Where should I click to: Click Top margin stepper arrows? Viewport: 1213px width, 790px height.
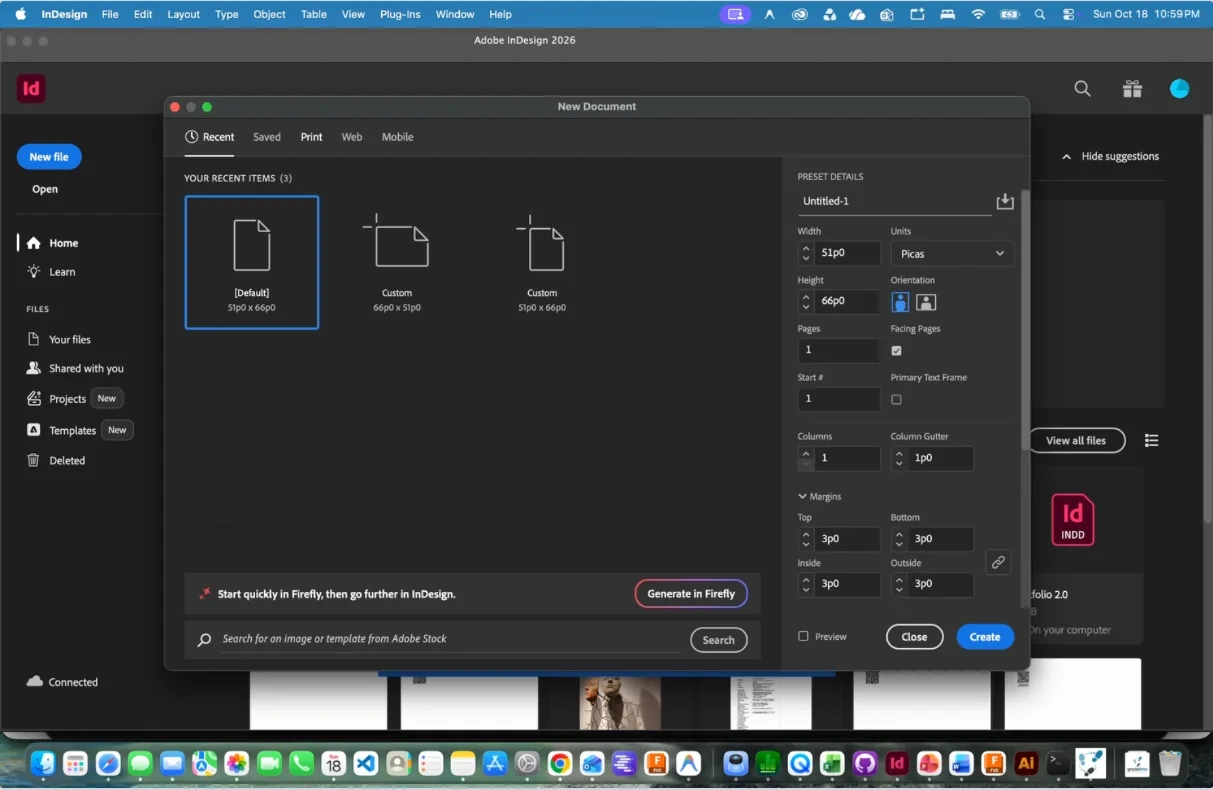click(x=806, y=539)
